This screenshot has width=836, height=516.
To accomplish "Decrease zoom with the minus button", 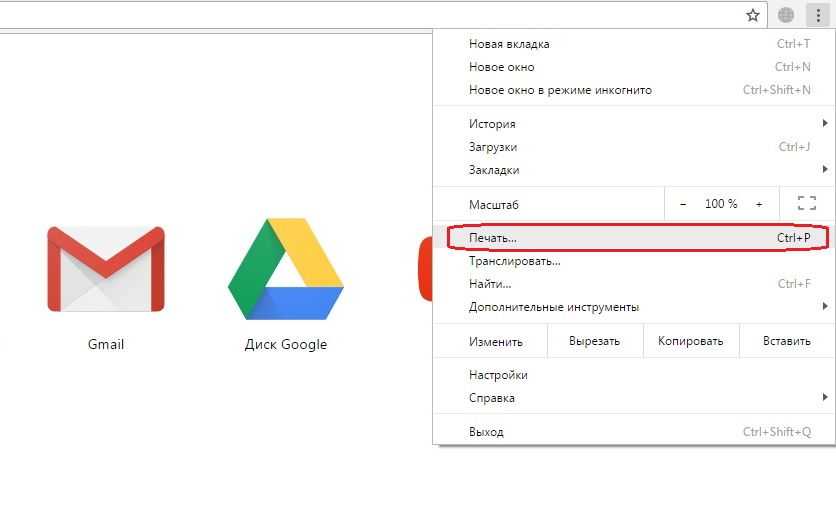I will pyautogui.click(x=683, y=204).
